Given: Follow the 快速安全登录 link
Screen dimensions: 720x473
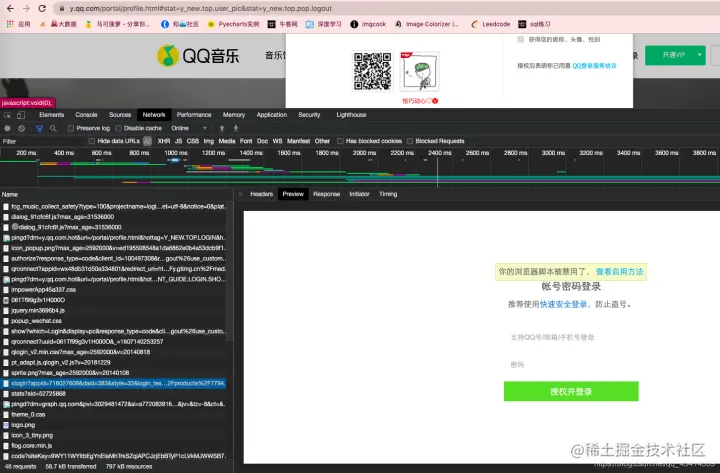Looking at the screenshot, I should 563,304.
